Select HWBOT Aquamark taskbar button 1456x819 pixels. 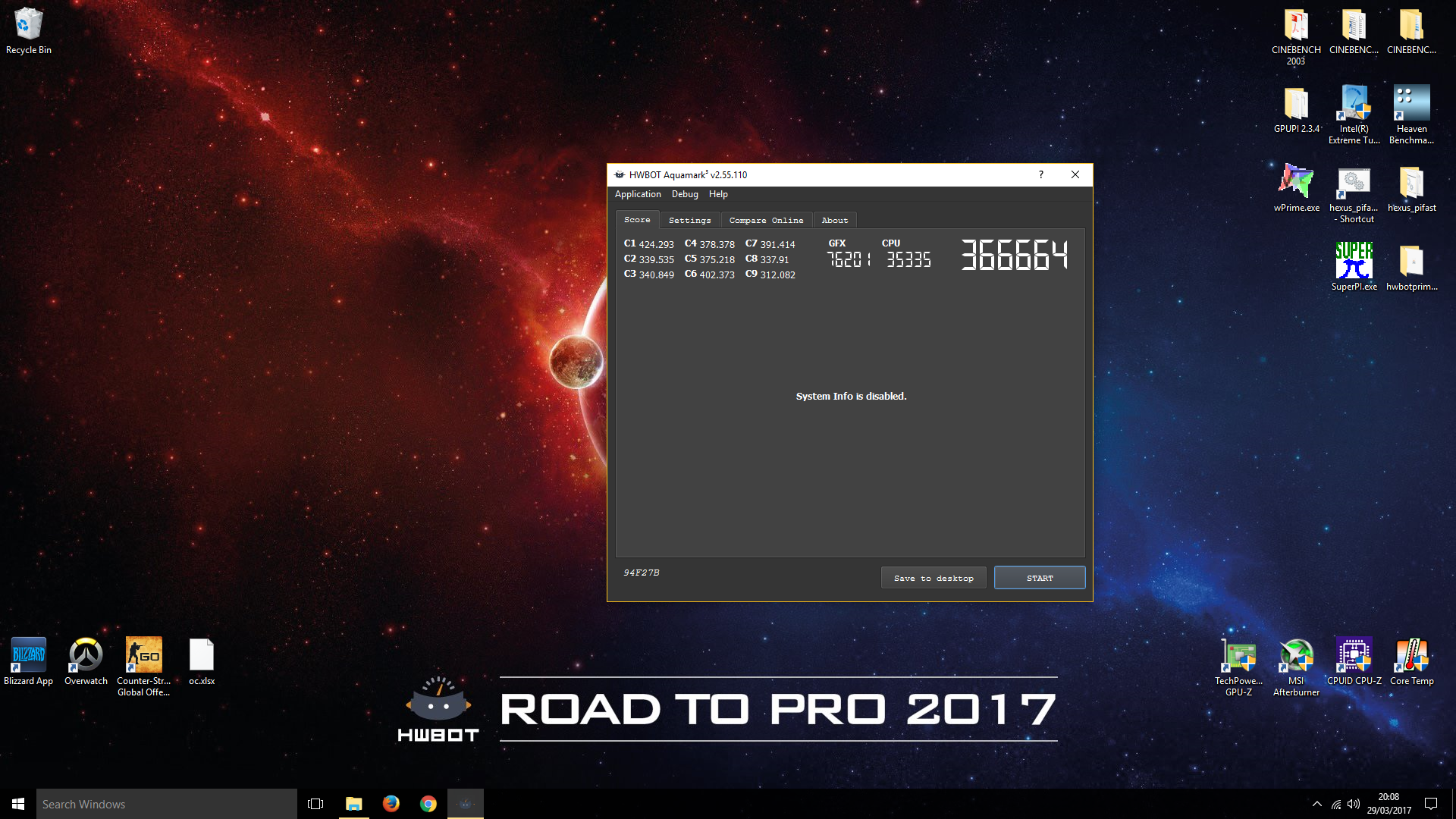coord(465,804)
